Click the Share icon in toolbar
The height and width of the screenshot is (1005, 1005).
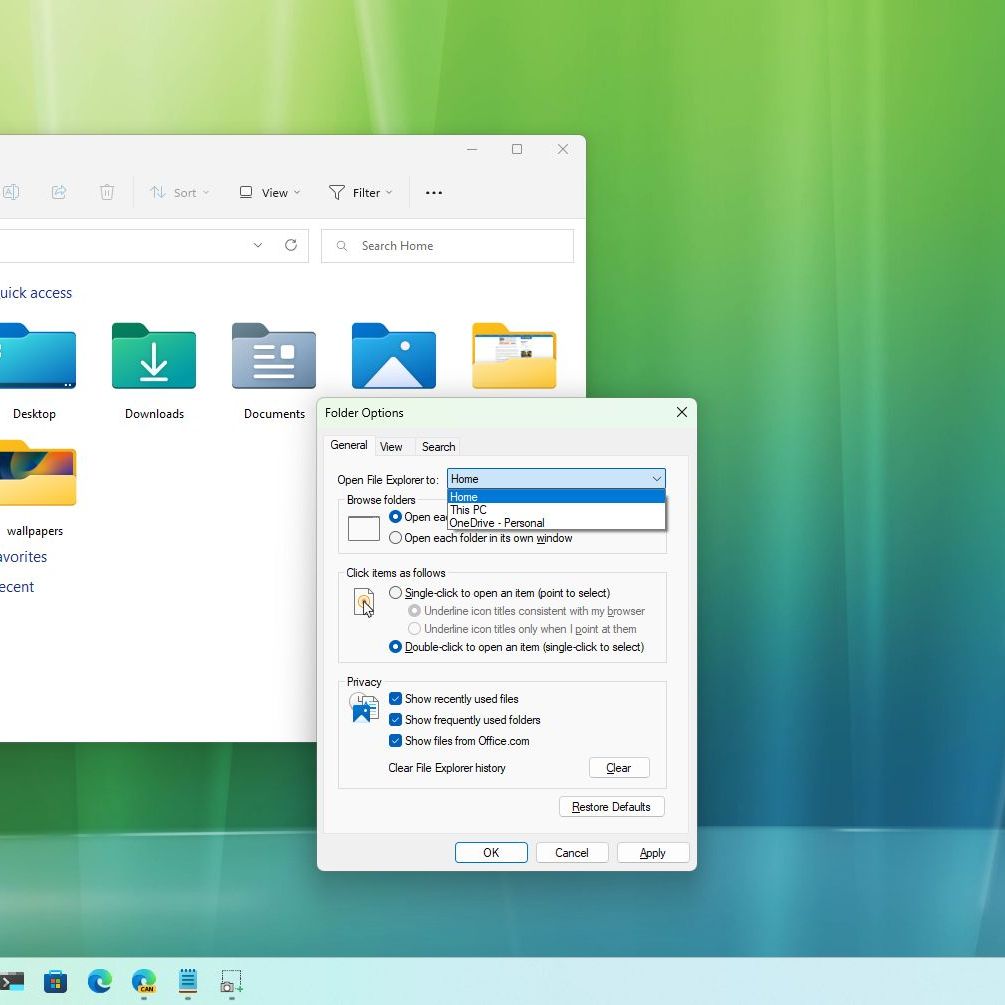coord(59,193)
